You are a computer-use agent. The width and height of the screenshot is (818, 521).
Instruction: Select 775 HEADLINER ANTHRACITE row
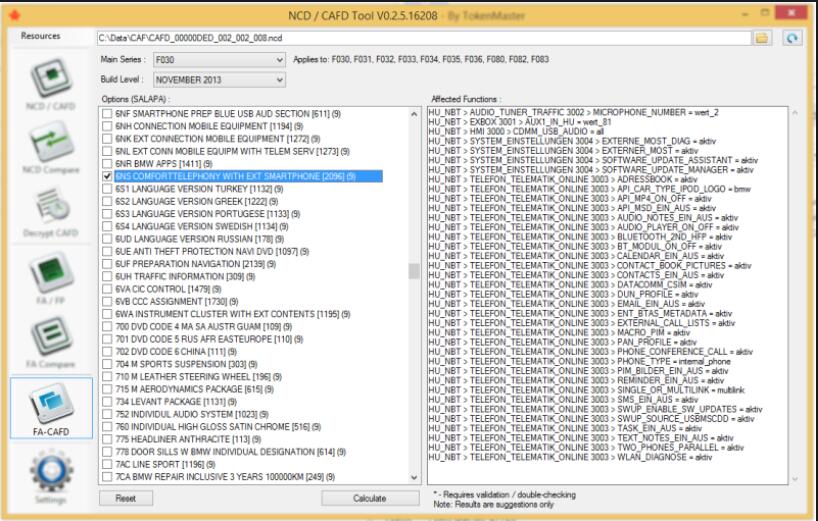[188, 439]
